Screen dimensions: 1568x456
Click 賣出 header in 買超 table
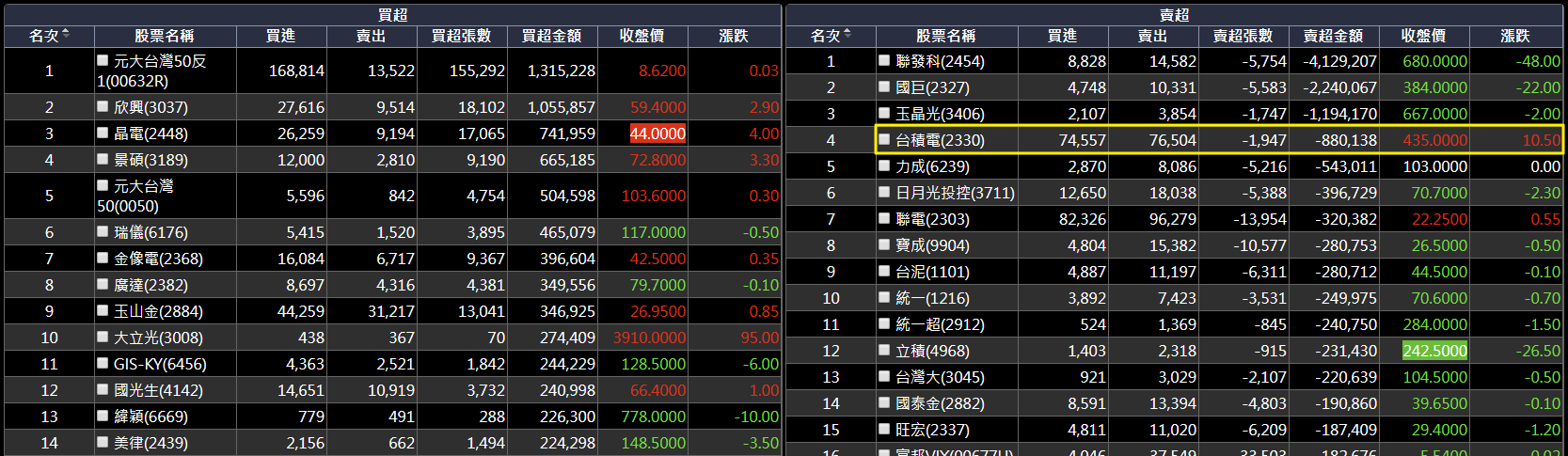(x=371, y=36)
